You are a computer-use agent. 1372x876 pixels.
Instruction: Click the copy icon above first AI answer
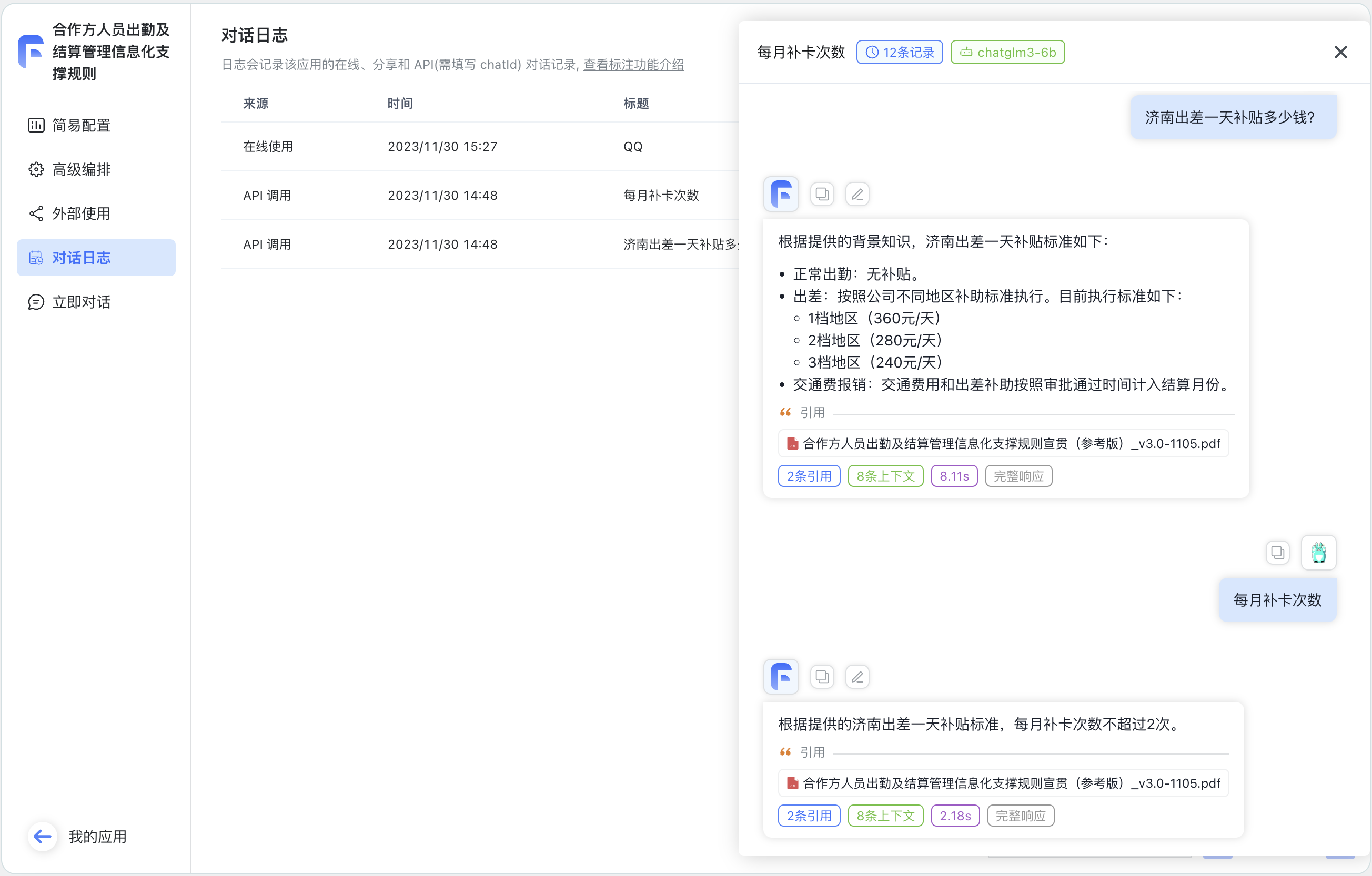pos(822,194)
